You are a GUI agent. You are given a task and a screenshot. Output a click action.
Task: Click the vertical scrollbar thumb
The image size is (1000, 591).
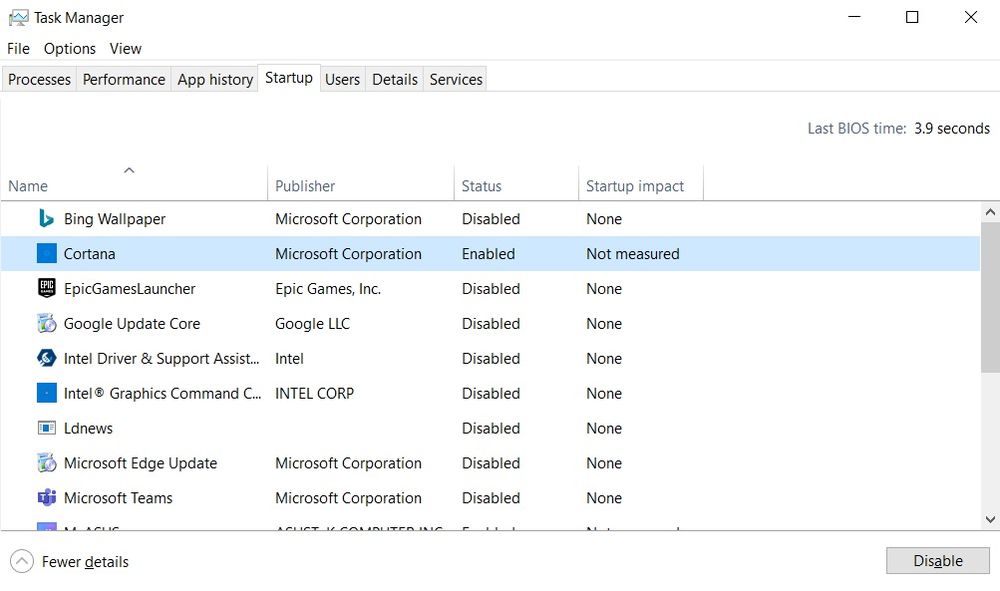coord(990,297)
